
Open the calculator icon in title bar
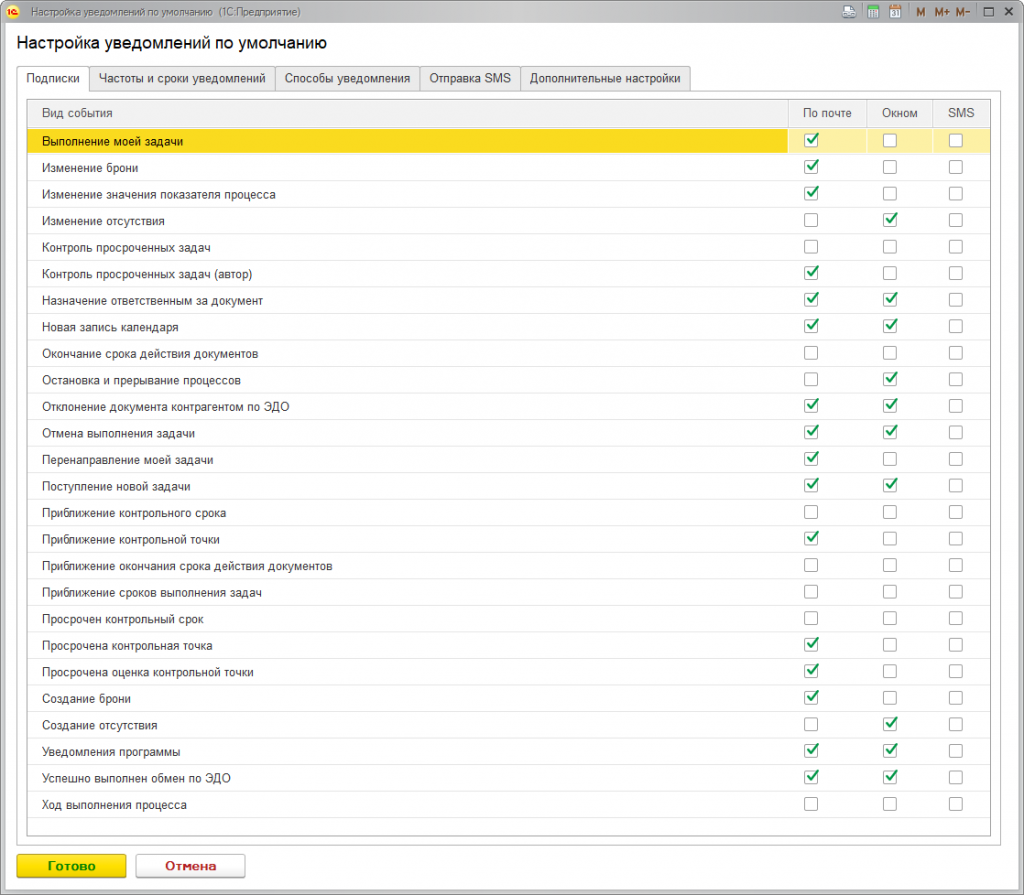pos(873,12)
